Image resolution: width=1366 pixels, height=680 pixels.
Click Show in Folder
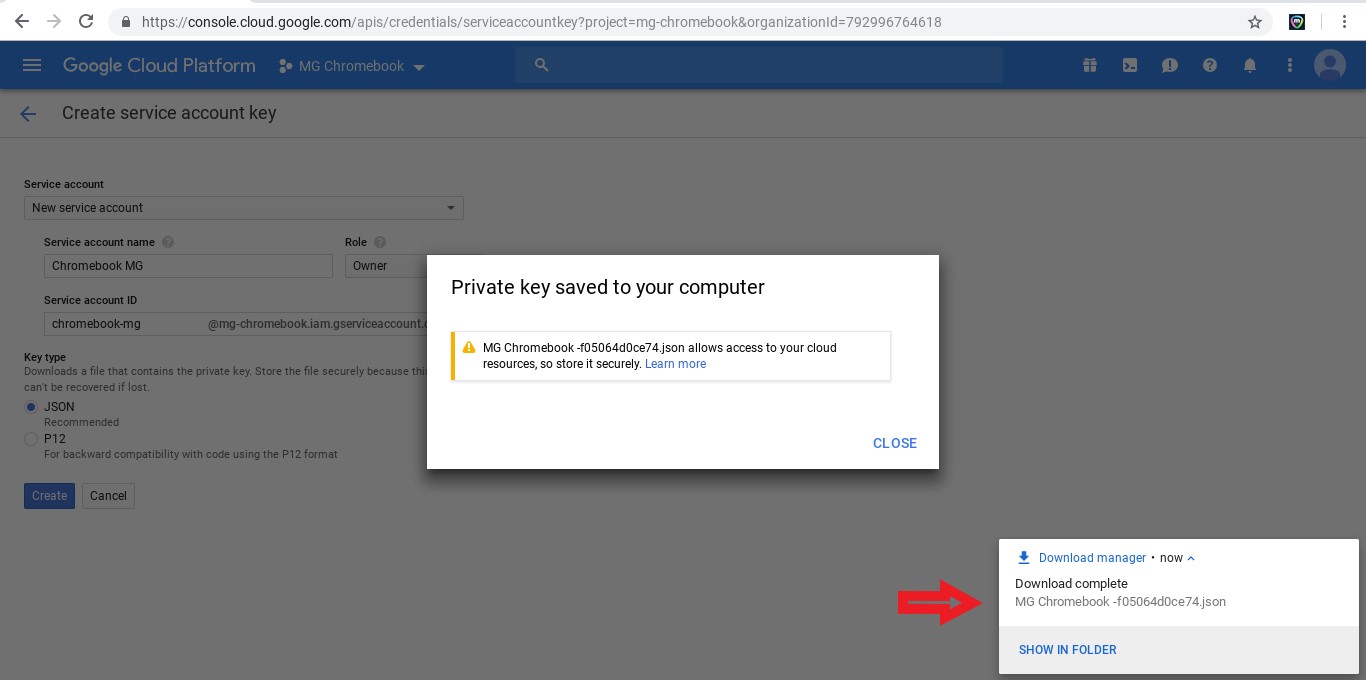click(x=1068, y=650)
